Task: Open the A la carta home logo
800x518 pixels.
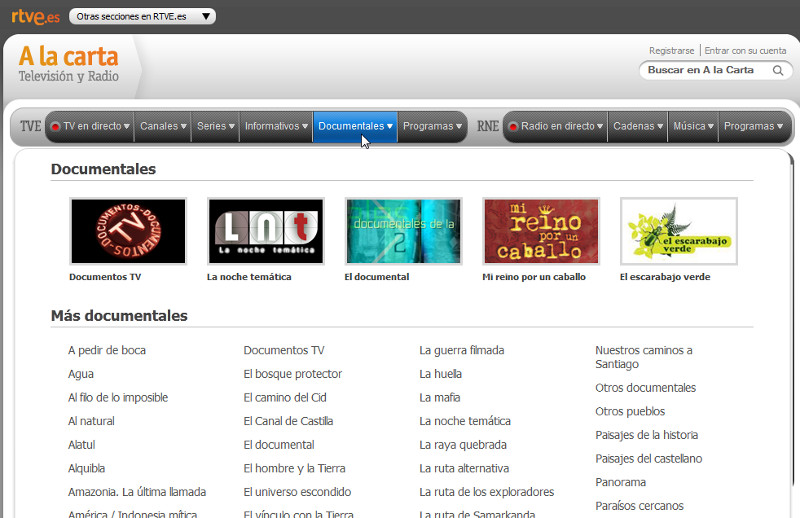Action: 69,64
